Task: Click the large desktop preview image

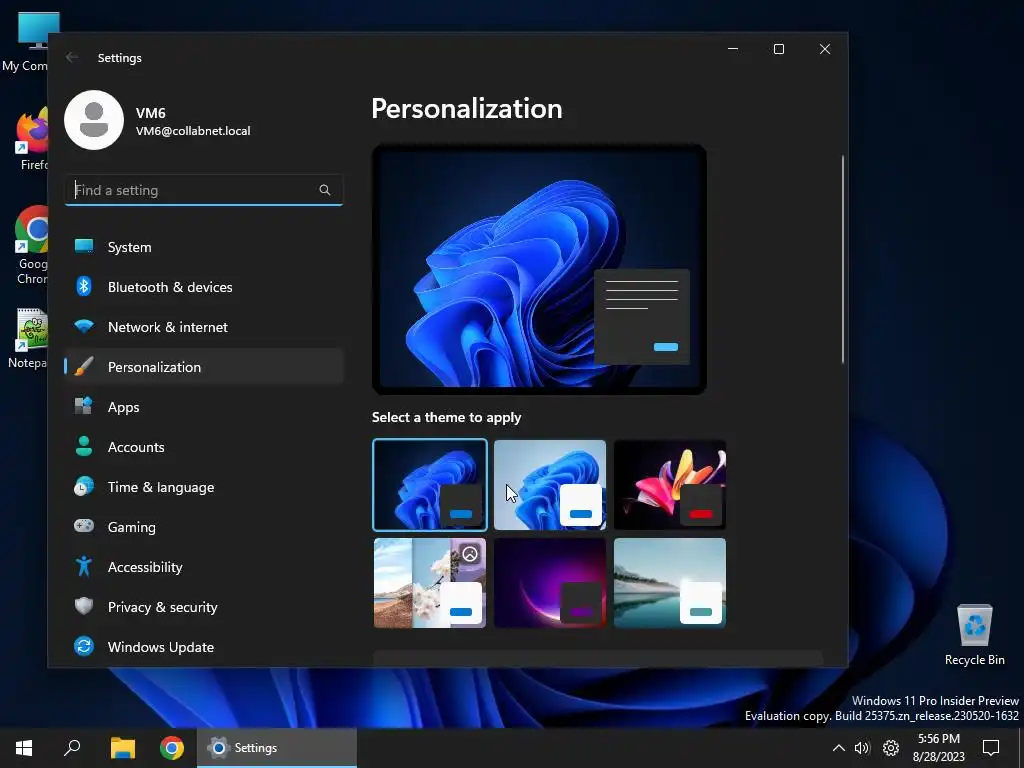Action: point(539,269)
